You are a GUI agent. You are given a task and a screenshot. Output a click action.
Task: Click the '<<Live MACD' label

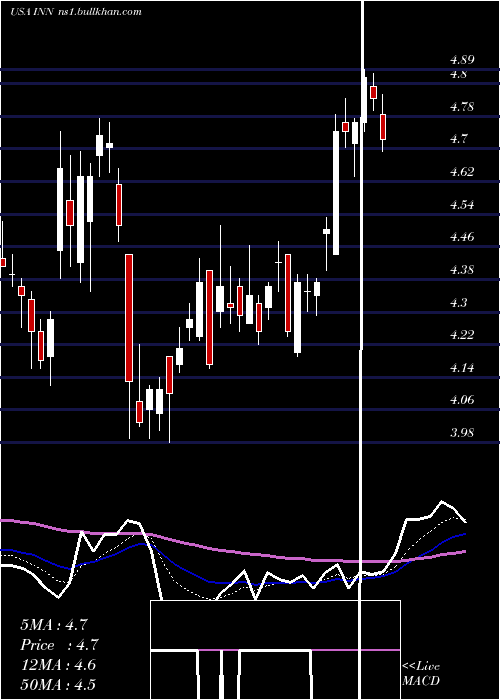point(421,673)
